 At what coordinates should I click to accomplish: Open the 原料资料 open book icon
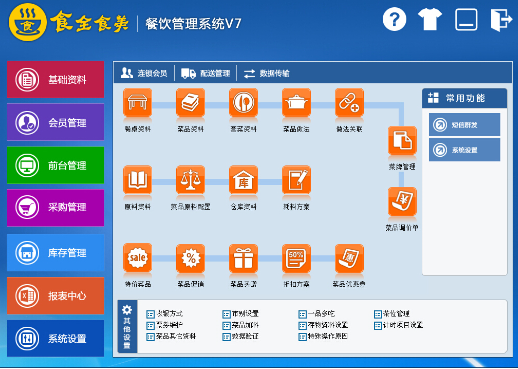click(137, 180)
